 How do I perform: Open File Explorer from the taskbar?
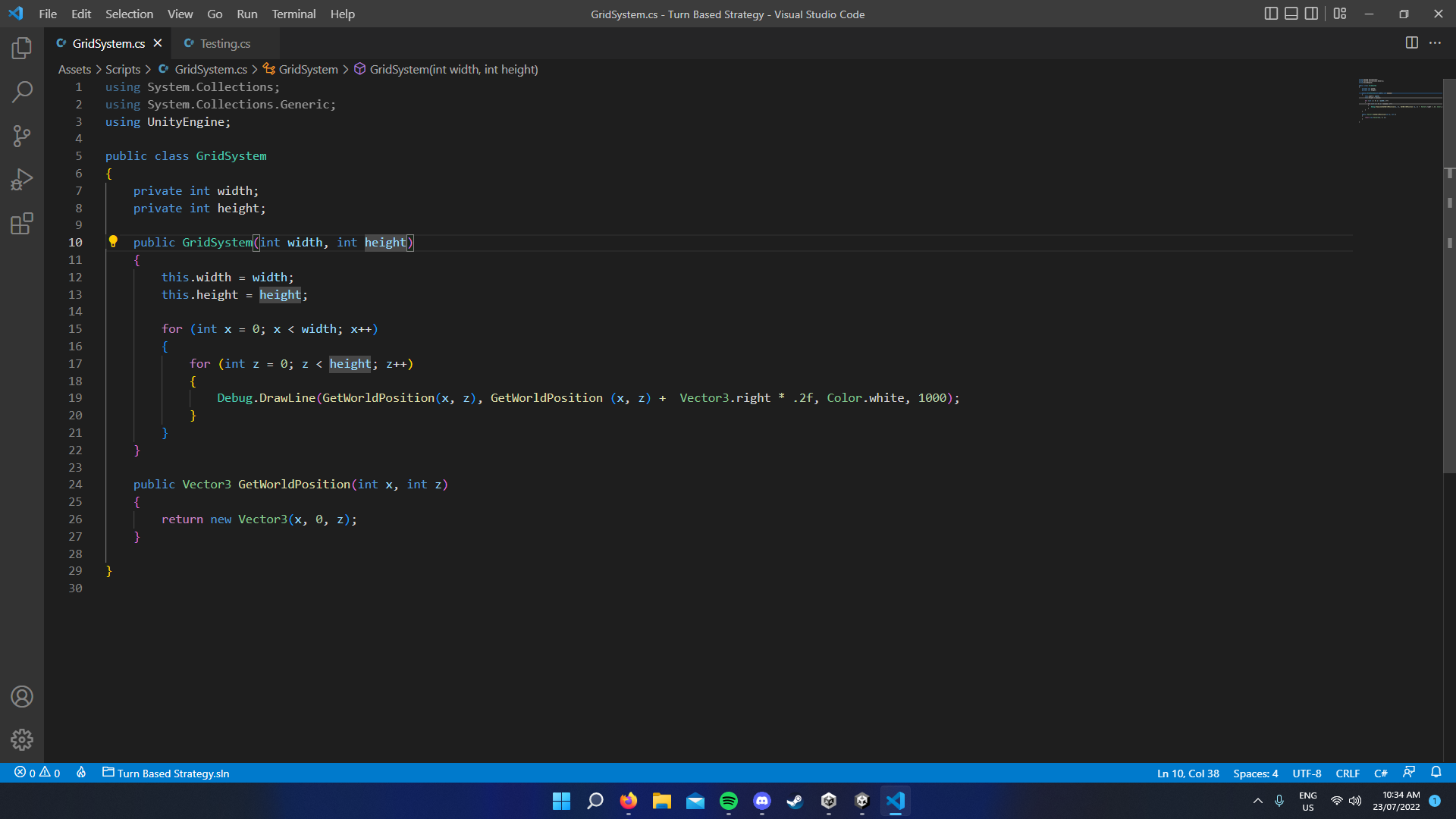[x=662, y=801]
